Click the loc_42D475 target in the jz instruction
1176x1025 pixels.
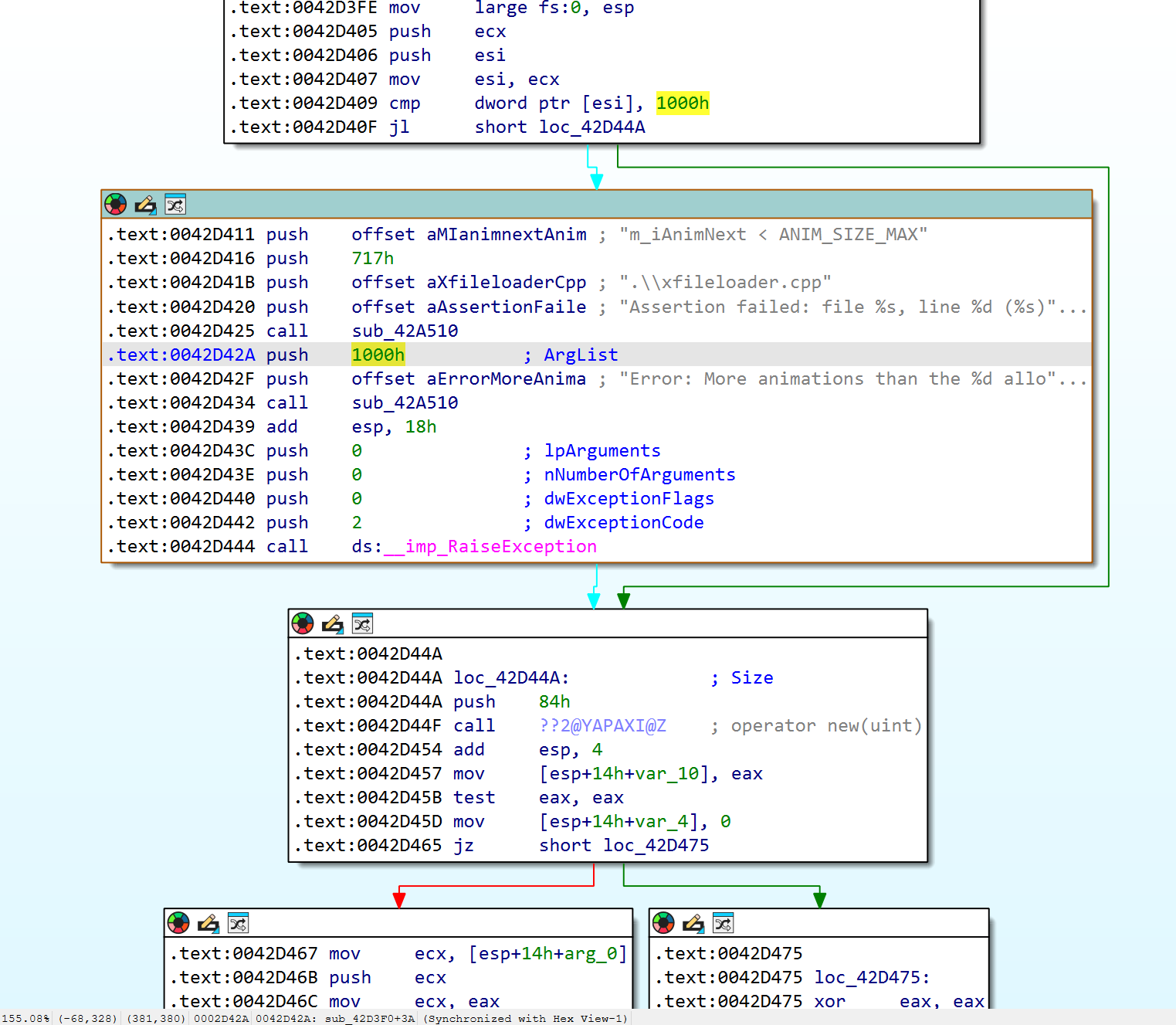coord(656,845)
